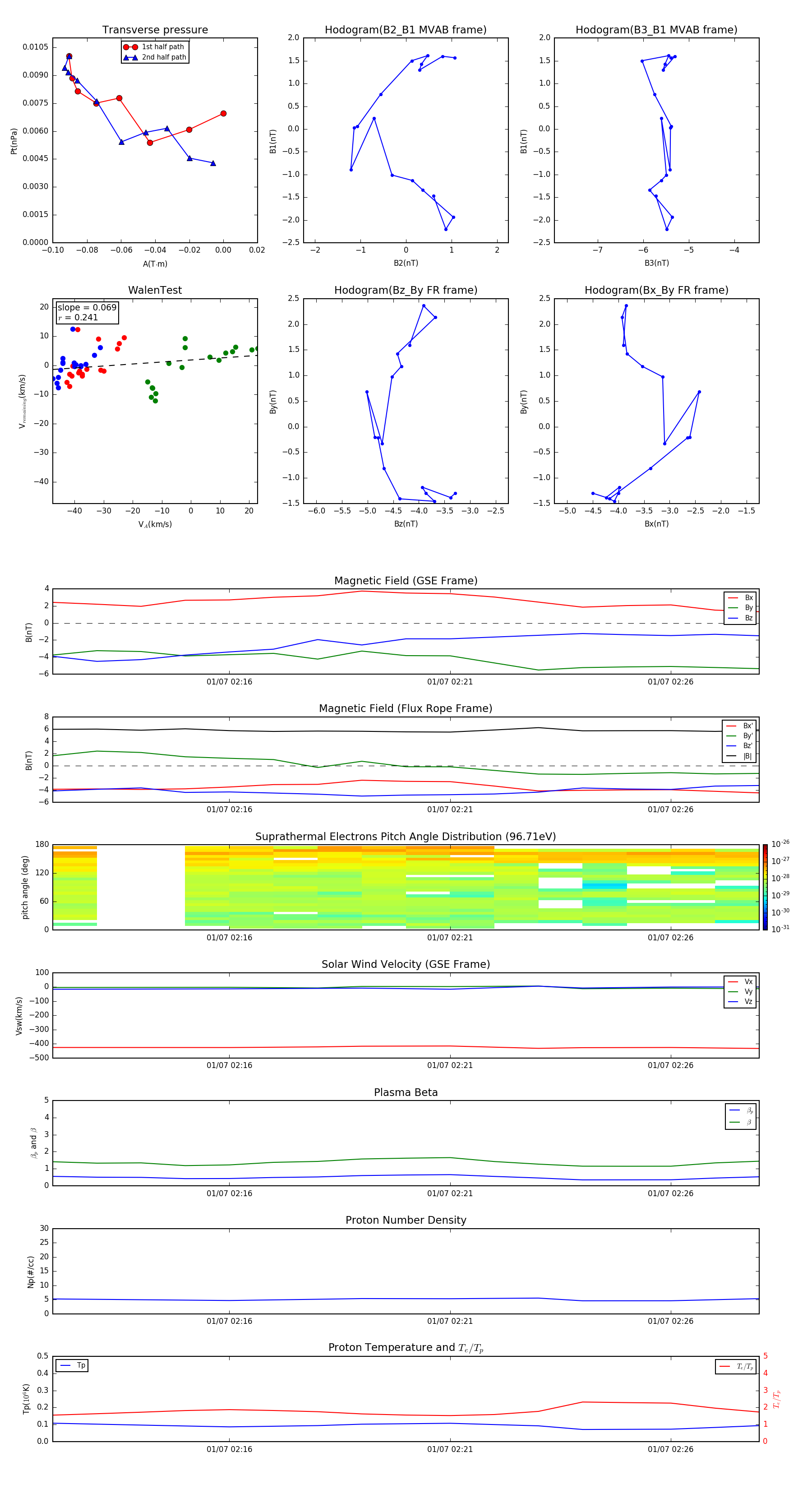Click 'Hodogram(B3_B1 MVAB frame)' title
Viewport: 812px width, 1489px height.
click(656, 30)
